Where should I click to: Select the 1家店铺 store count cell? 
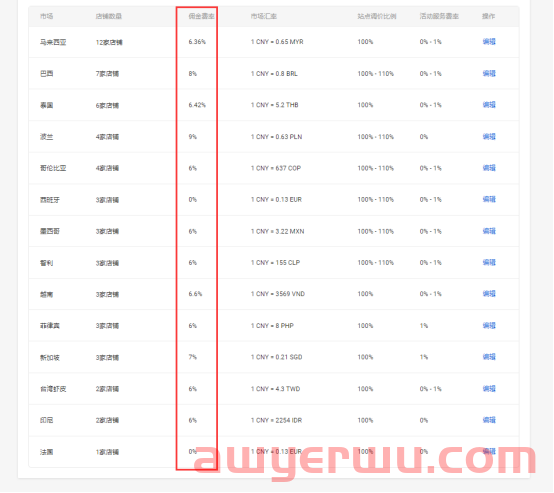click(x=107, y=452)
